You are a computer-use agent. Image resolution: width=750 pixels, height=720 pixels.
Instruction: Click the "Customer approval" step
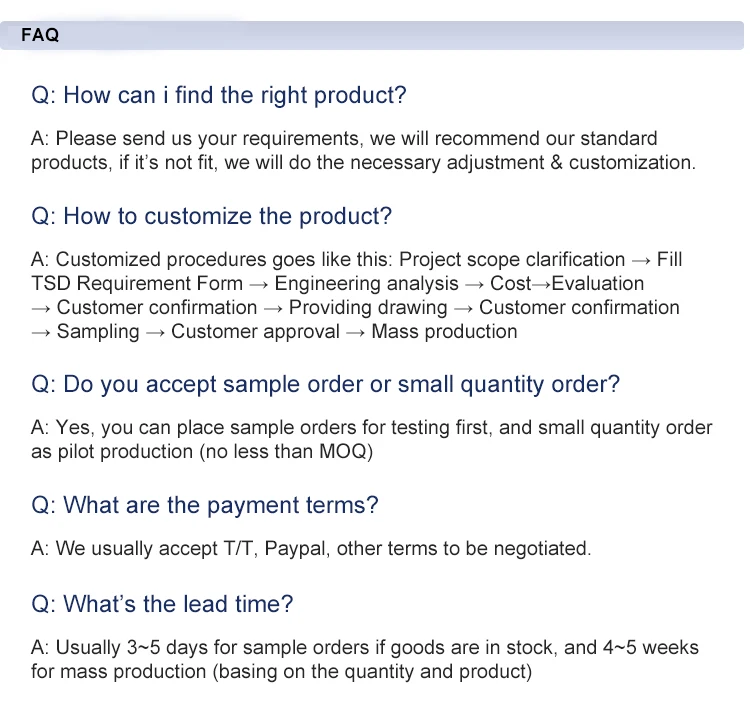tap(255, 331)
